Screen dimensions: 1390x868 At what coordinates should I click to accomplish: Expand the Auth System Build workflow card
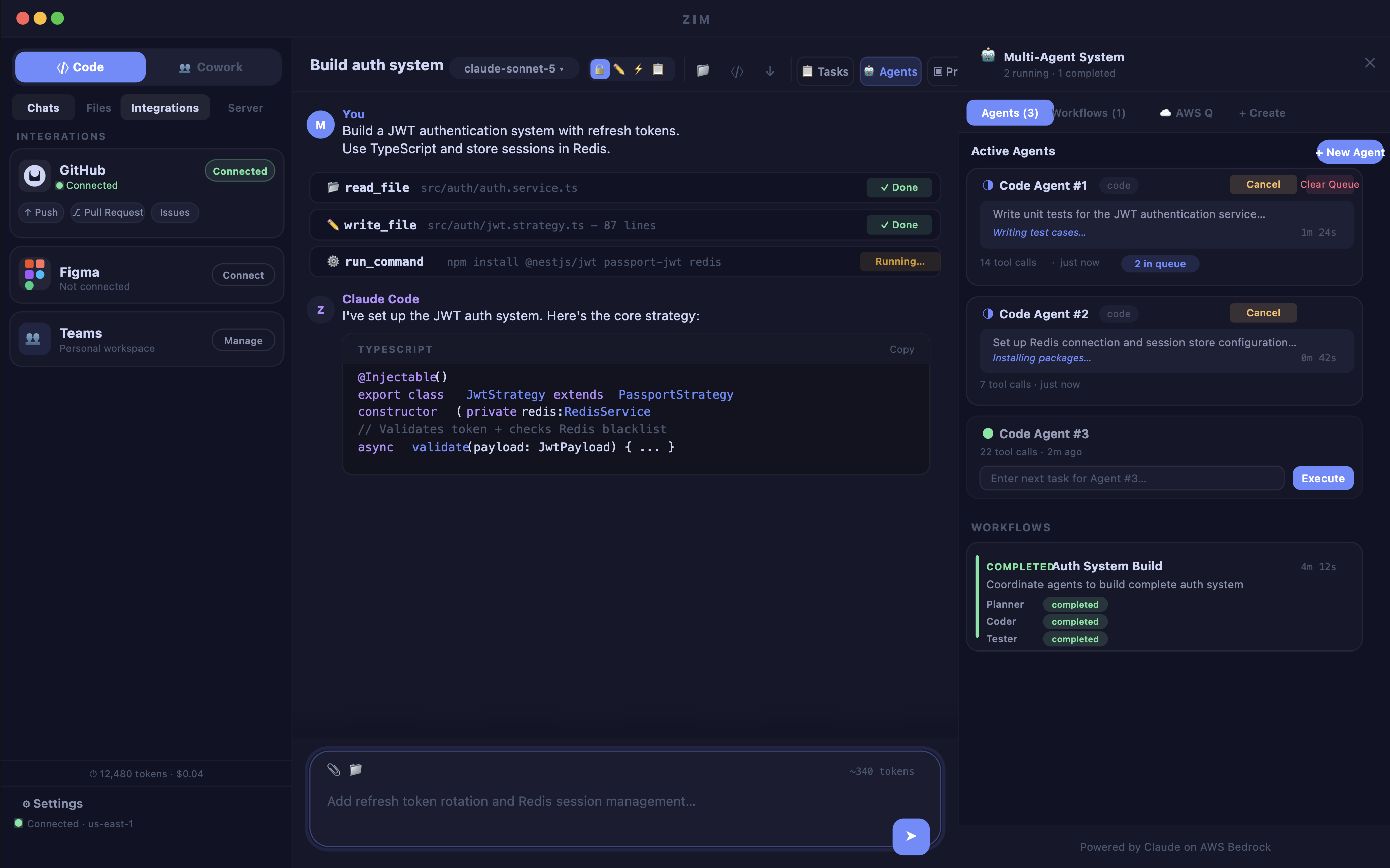tap(1164, 597)
